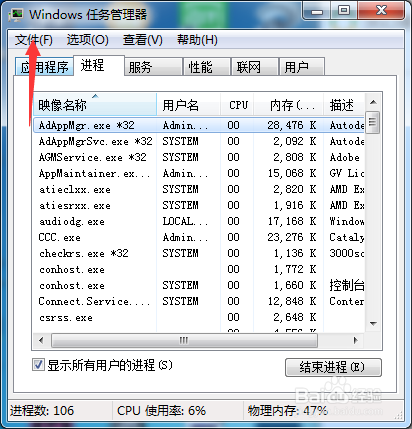Open the 文件(F) menu
This screenshot has height=429, width=412.
coord(34,40)
